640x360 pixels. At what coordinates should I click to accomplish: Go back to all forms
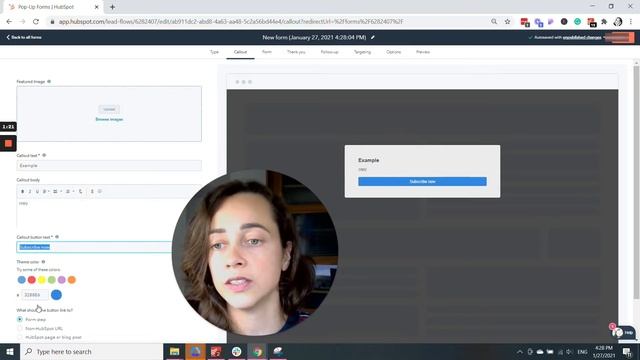[x=24, y=37]
